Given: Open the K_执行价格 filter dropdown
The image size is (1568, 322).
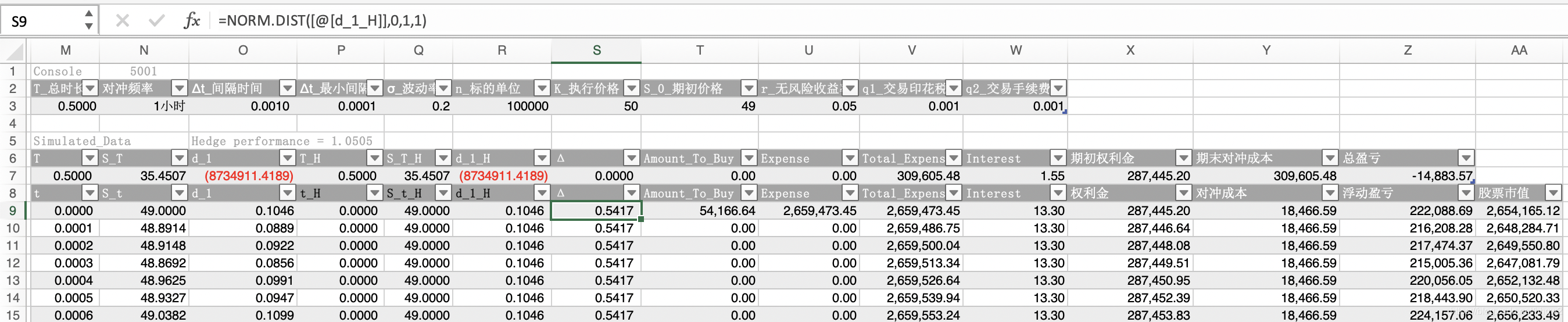Looking at the screenshot, I should (632, 88).
